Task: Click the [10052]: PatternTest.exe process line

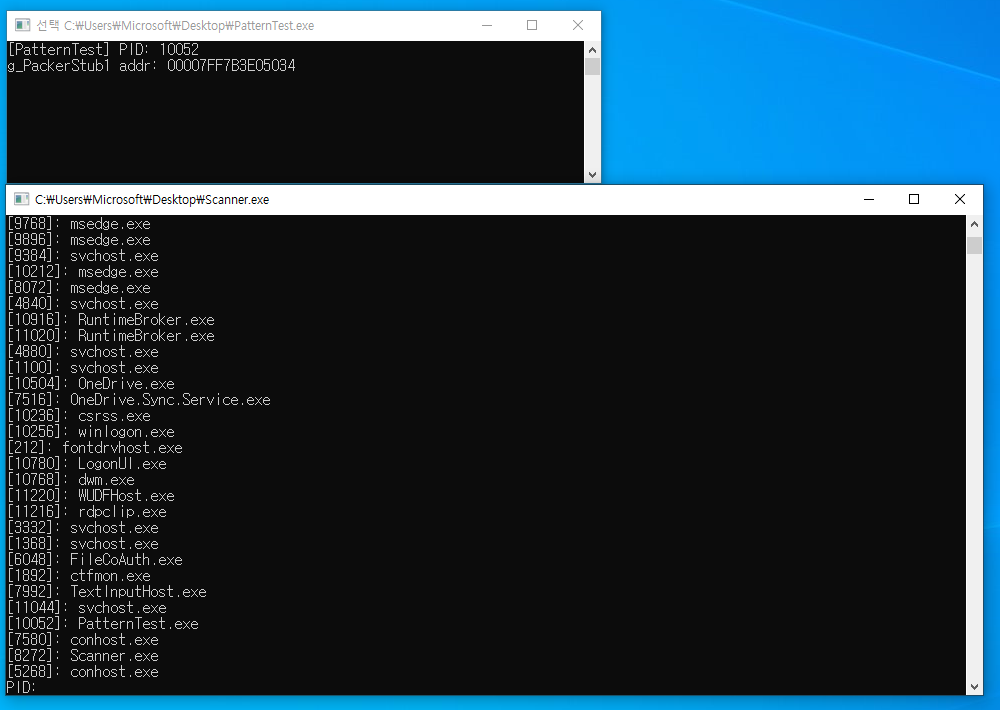Action: click(x=103, y=624)
